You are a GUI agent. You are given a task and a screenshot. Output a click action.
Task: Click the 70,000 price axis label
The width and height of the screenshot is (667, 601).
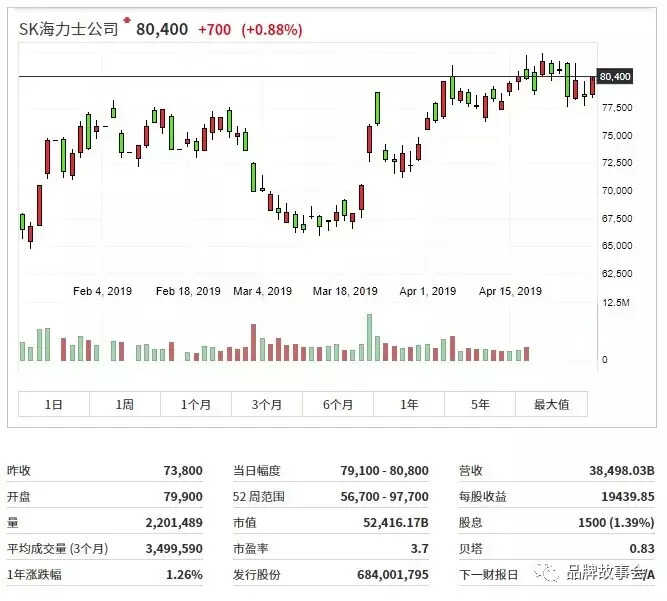click(x=617, y=191)
